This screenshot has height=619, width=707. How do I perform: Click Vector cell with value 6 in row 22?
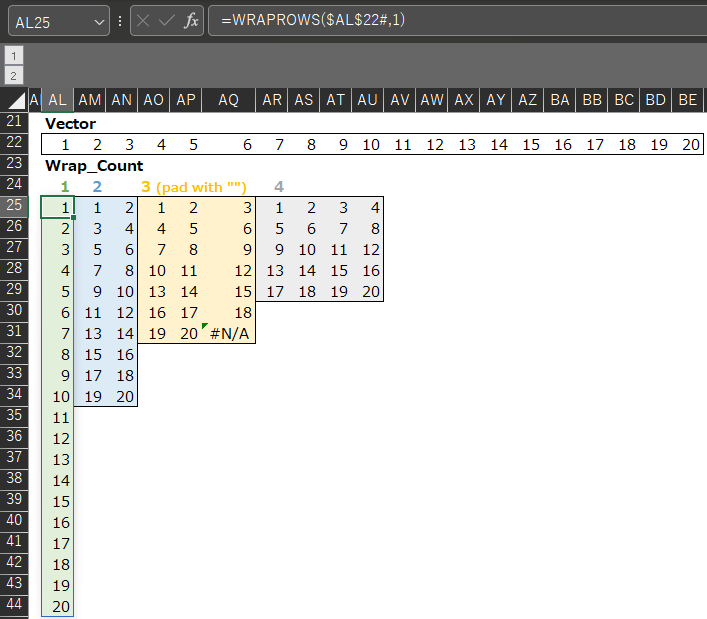pos(229,145)
